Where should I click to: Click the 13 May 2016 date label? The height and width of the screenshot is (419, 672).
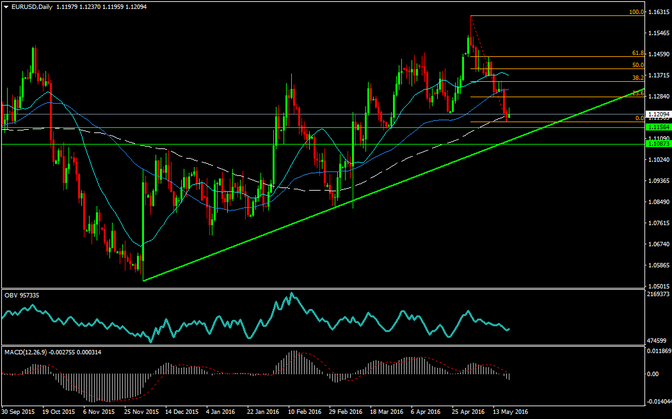pyautogui.click(x=520, y=412)
